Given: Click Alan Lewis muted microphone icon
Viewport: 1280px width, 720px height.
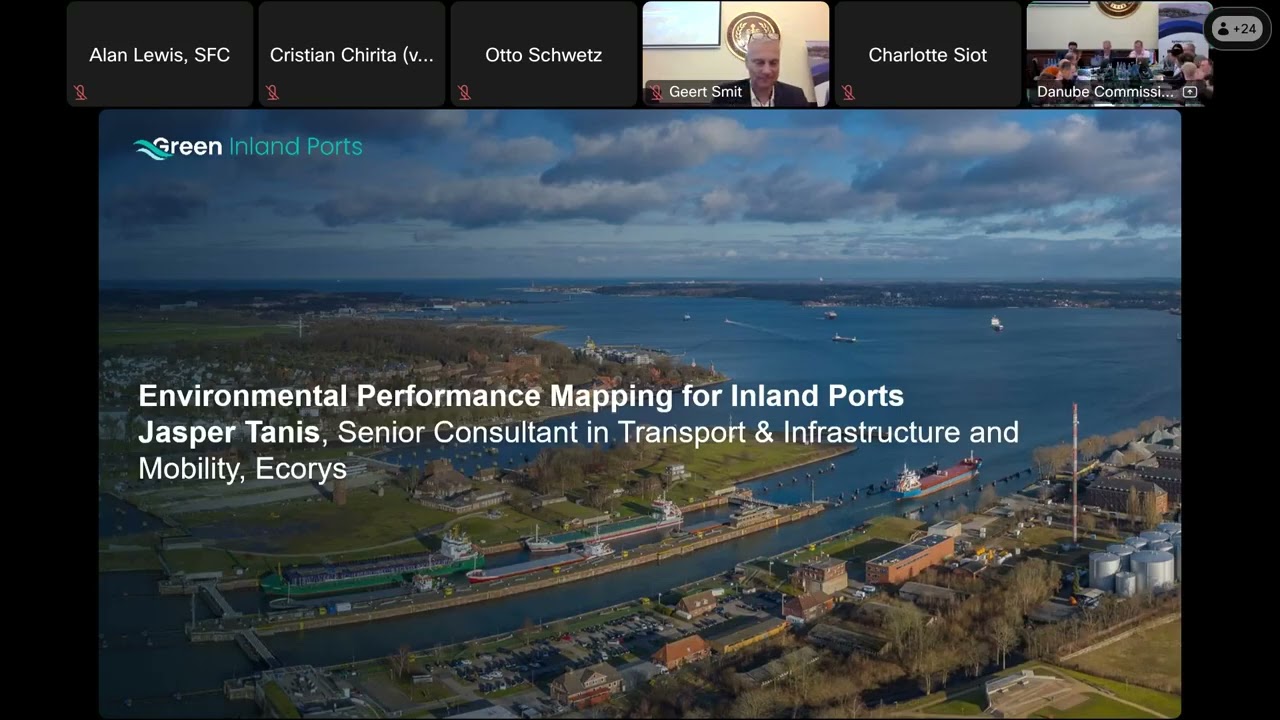Looking at the screenshot, I should coord(80,92).
